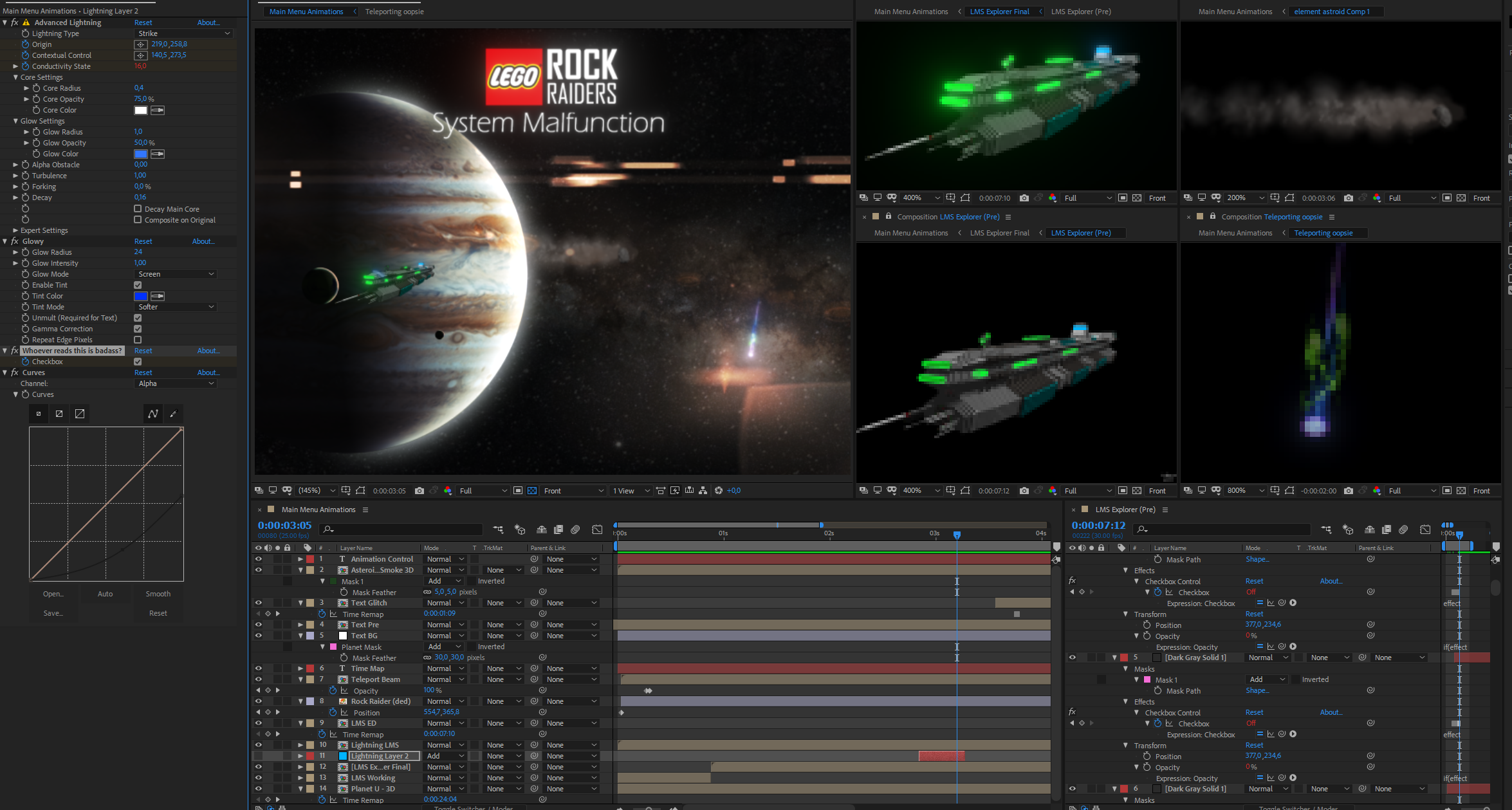Enable Decay Main Core checkbox
Viewport: 1512px width, 810px height.
[x=138, y=209]
